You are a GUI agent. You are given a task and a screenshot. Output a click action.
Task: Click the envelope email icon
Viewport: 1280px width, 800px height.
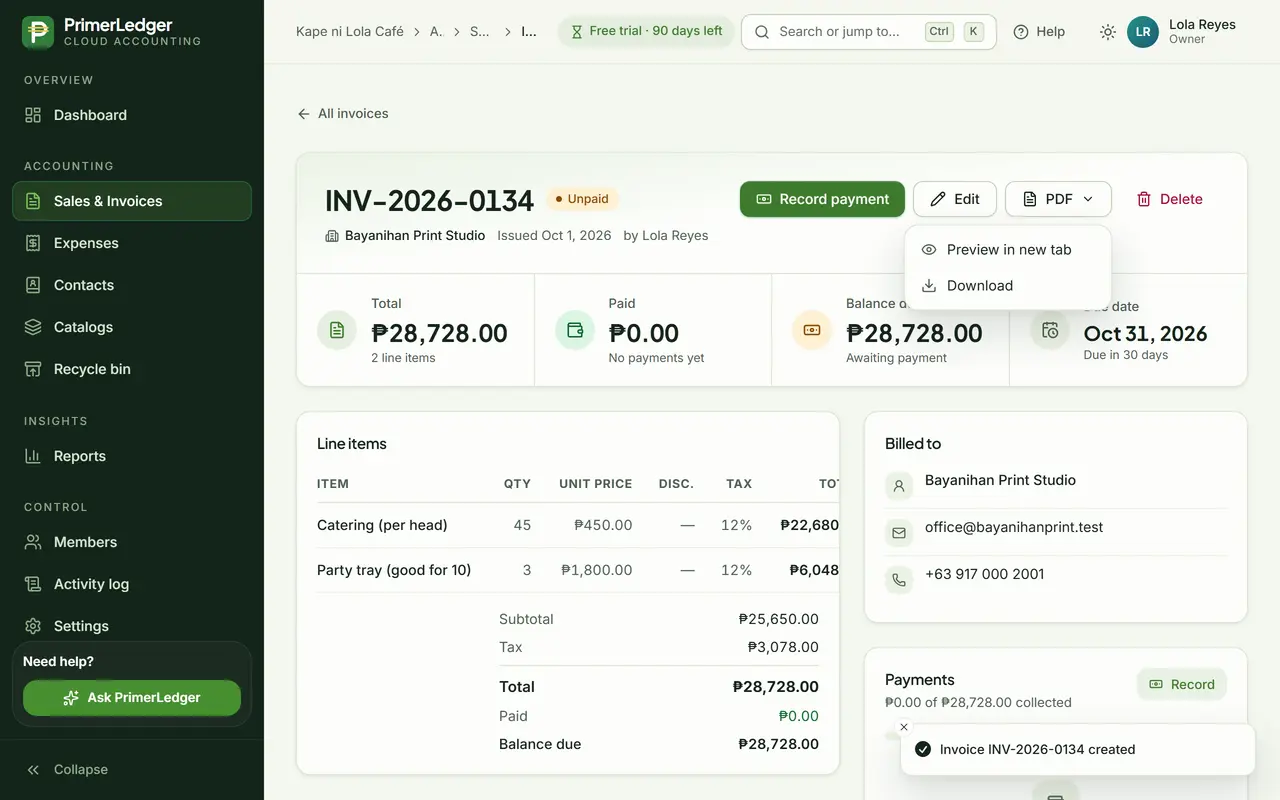(899, 534)
